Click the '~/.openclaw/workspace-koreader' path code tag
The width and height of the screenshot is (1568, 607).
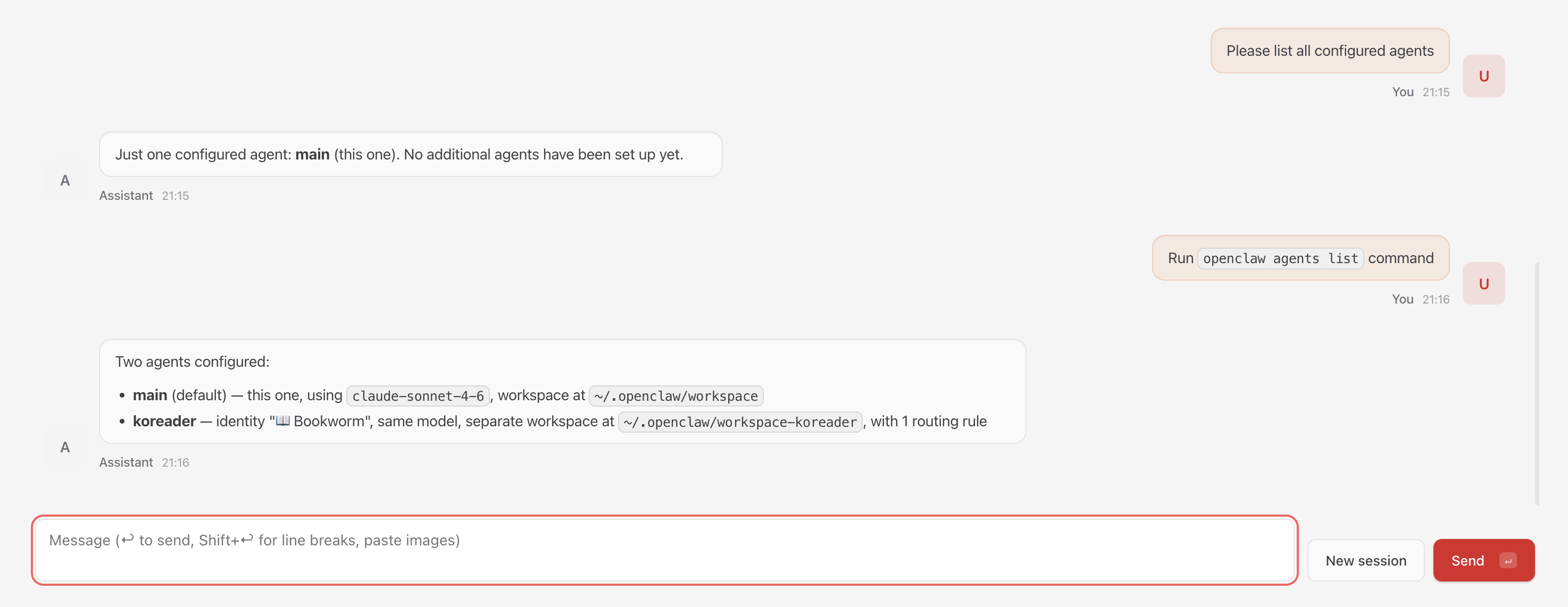[x=739, y=422]
